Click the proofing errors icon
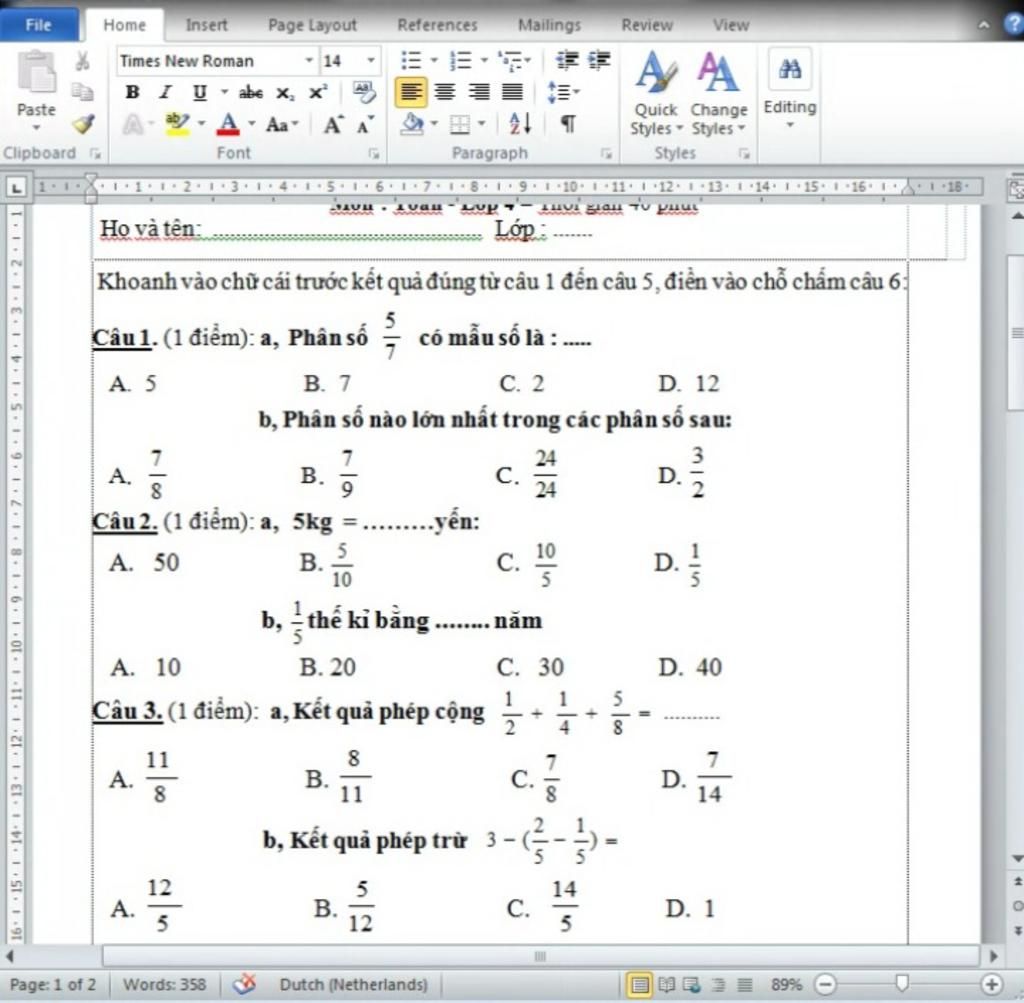This screenshot has height=1003, width=1024. pos(245,983)
